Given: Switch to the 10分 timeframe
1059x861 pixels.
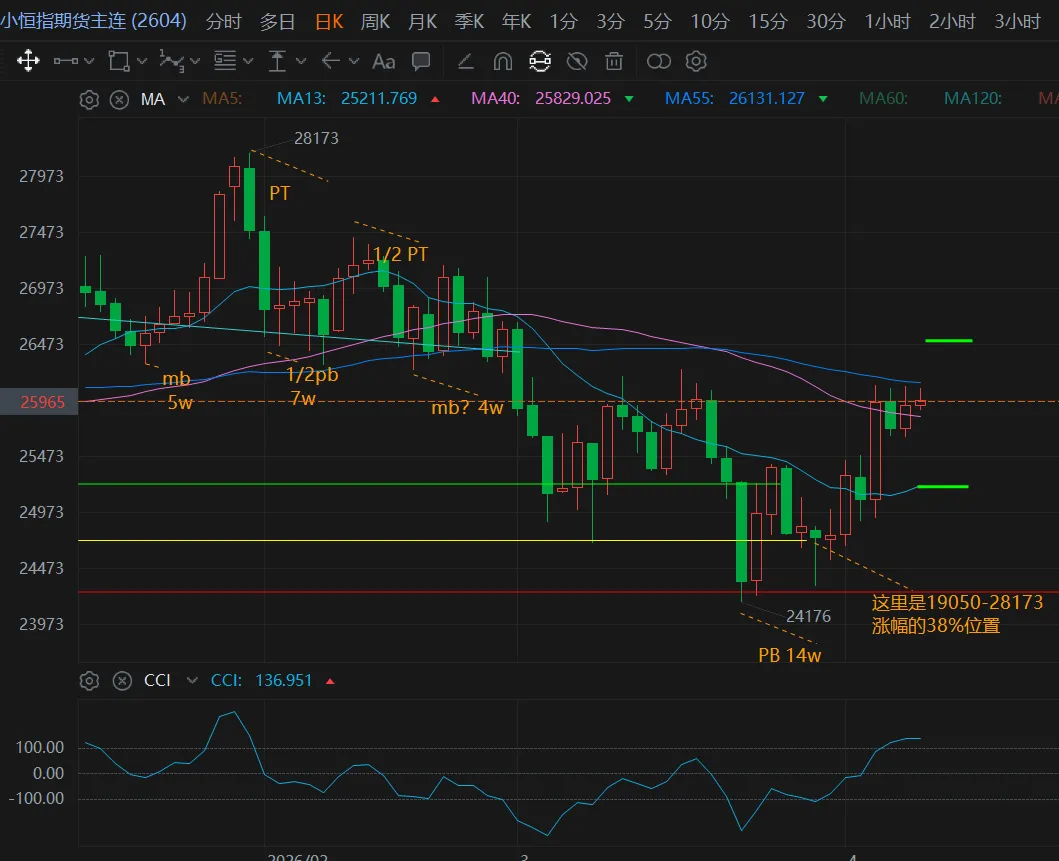Looking at the screenshot, I should pyautogui.click(x=710, y=22).
